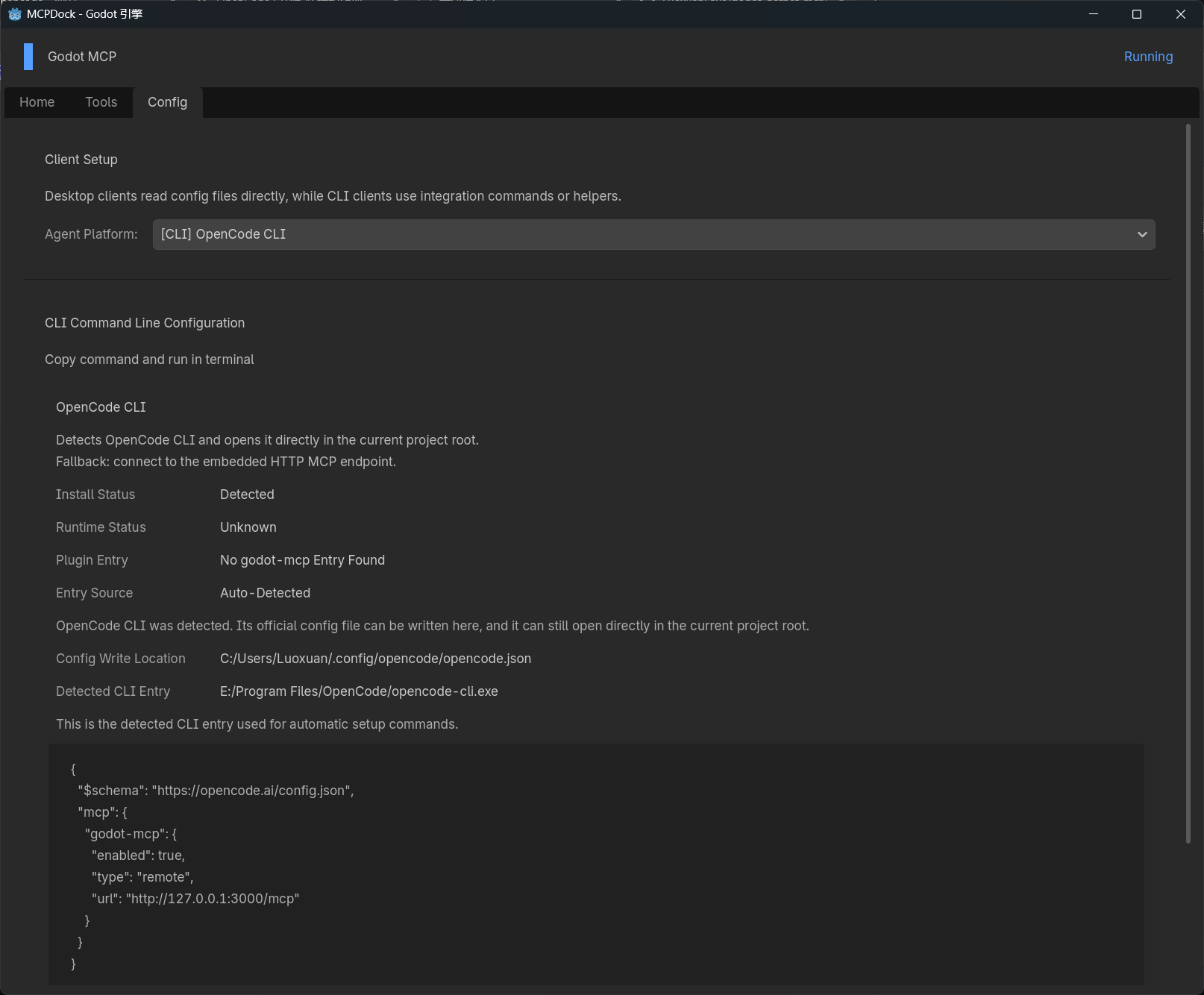Close the MCPDock window

pos(1180,14)
